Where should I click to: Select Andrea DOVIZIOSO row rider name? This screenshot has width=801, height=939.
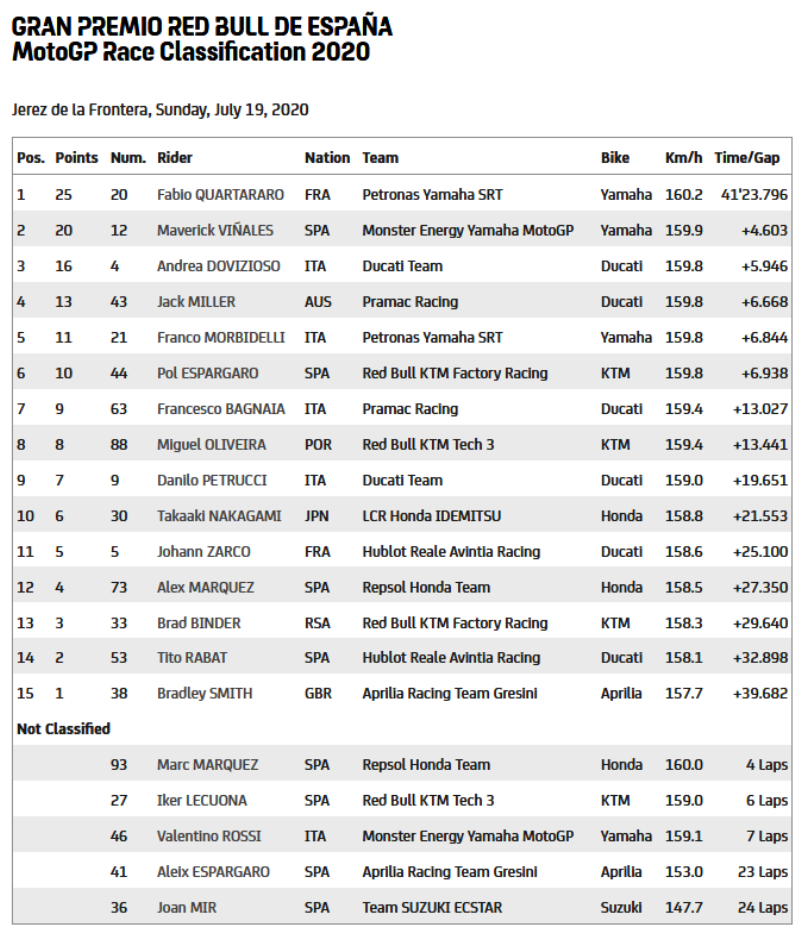219,266
